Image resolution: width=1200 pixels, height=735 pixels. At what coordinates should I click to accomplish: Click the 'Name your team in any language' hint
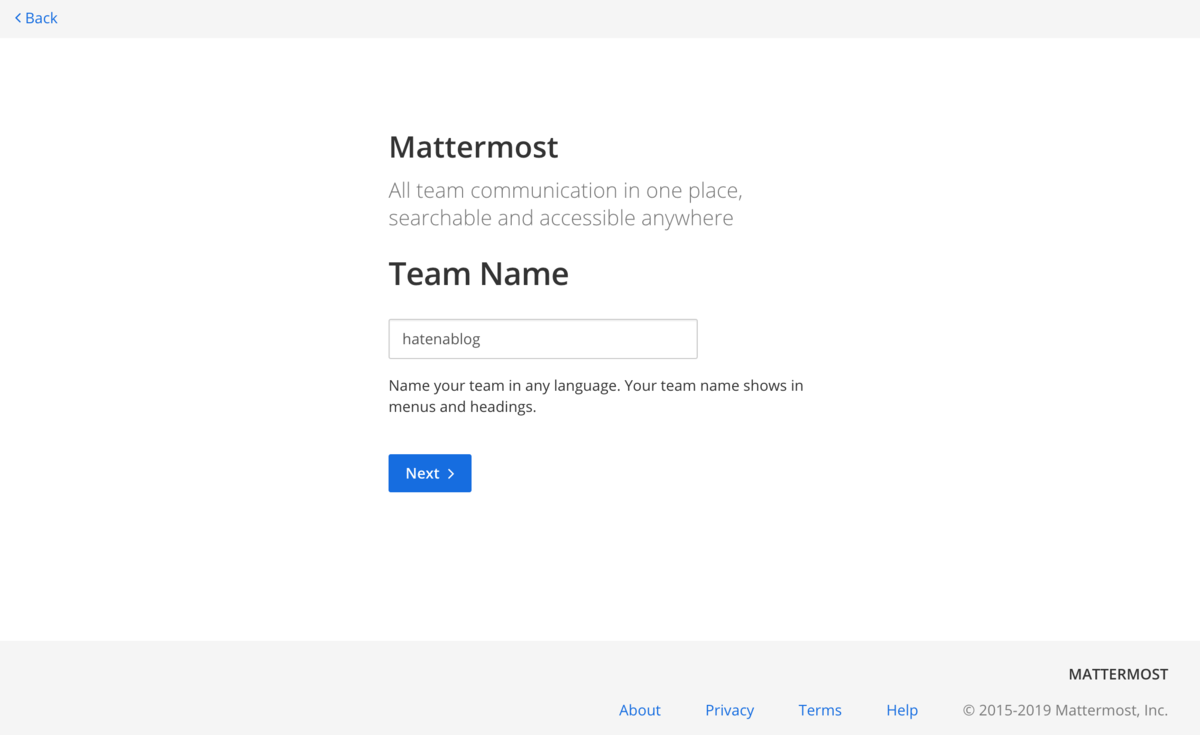pyautogui.click(x=596, y=396)
